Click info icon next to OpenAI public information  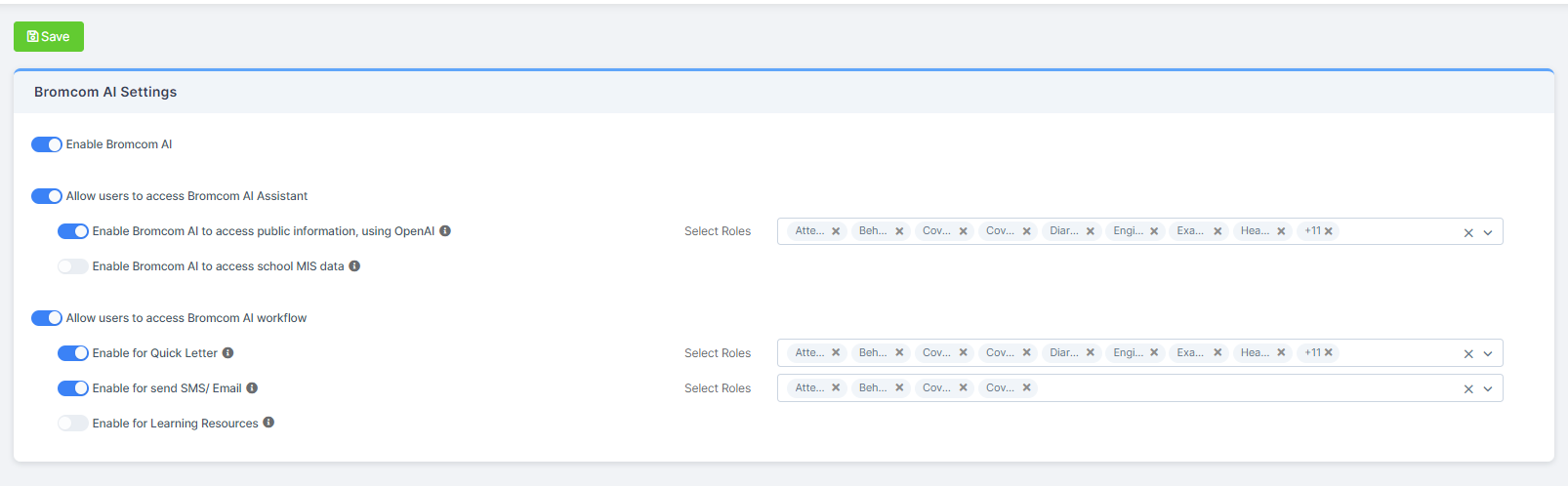coord(445,231)
